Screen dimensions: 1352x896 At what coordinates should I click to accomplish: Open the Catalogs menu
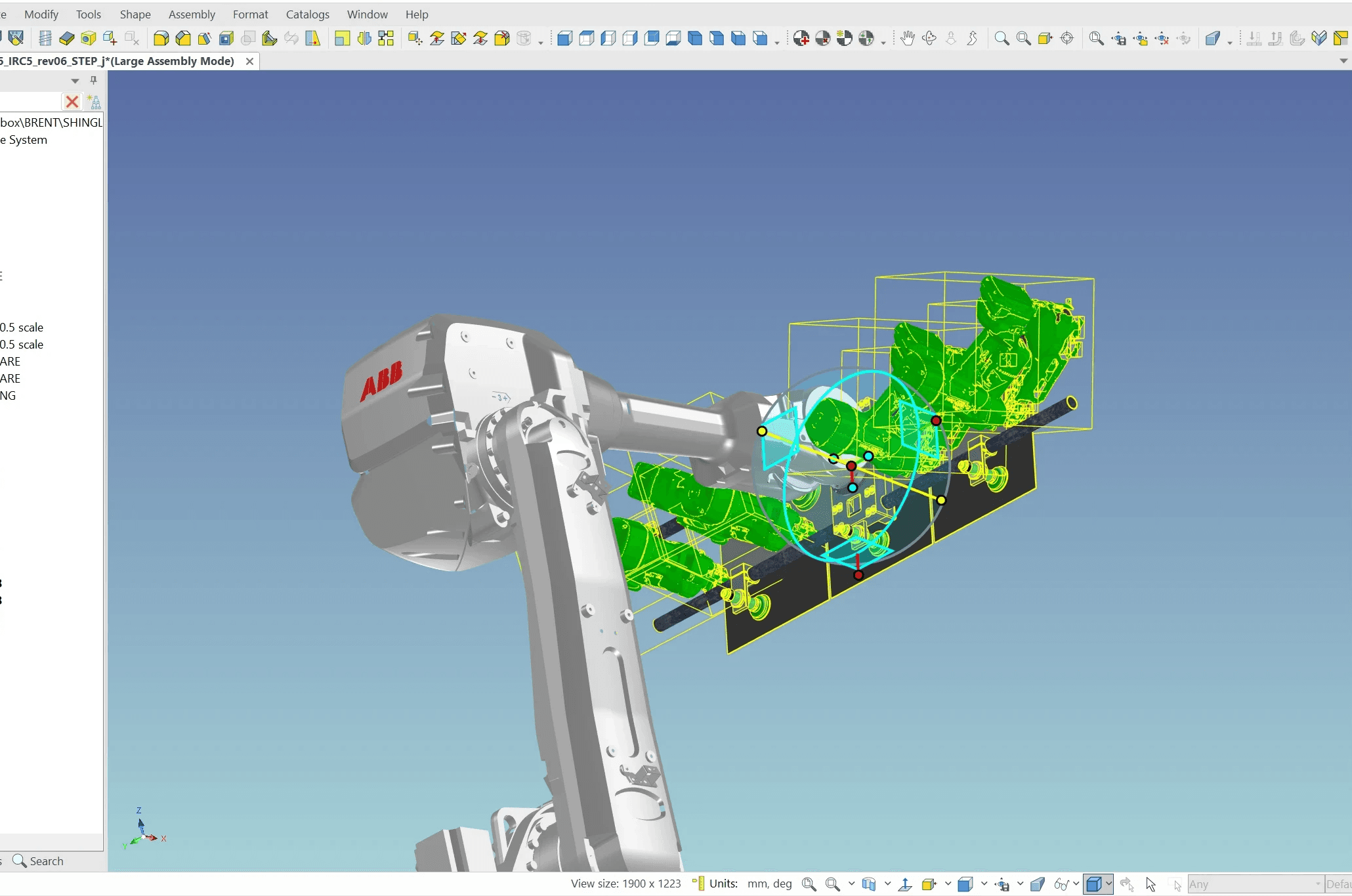(x=307, y=14)
